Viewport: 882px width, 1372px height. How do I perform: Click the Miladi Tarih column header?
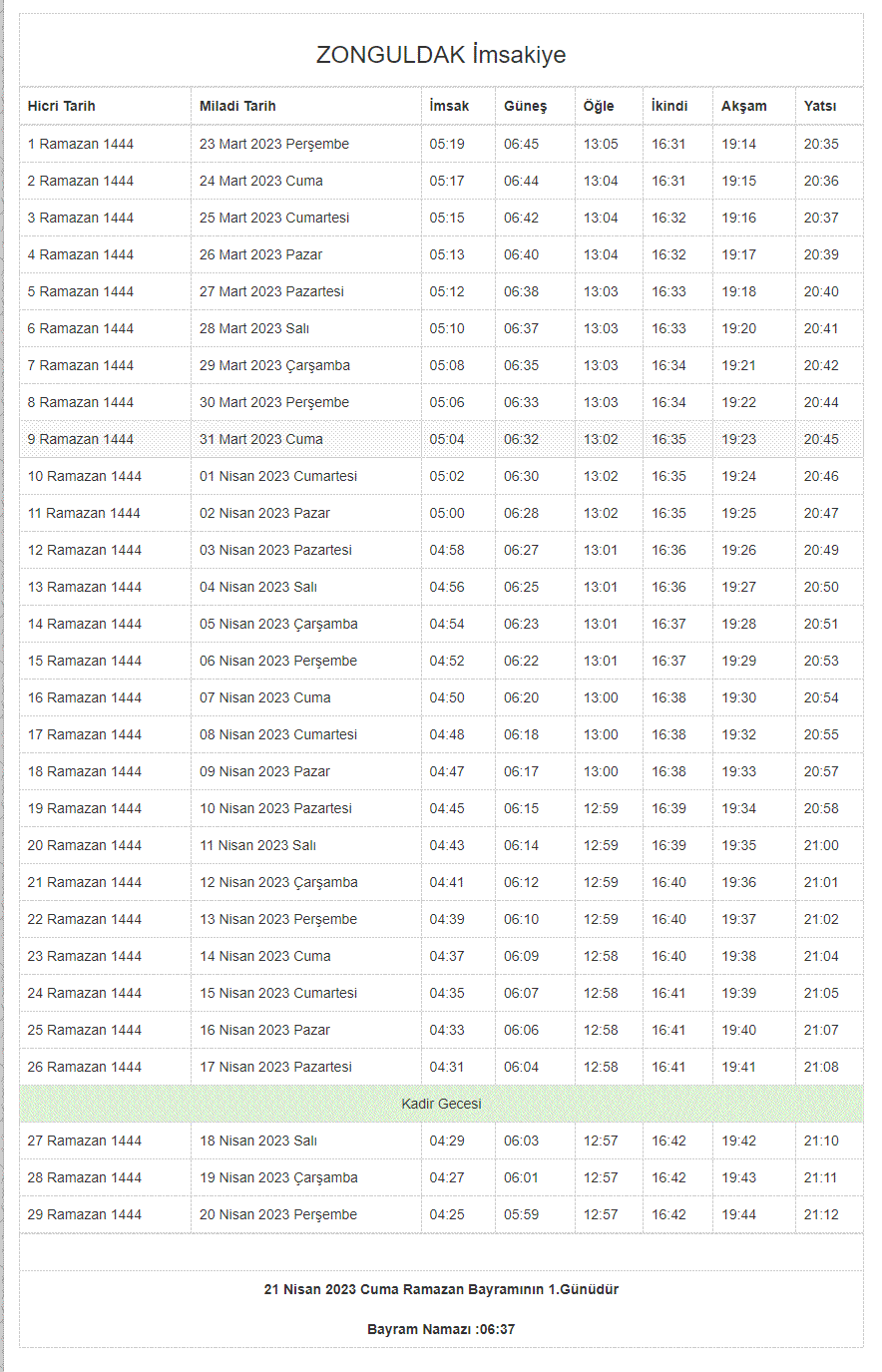tap(237, 106)
